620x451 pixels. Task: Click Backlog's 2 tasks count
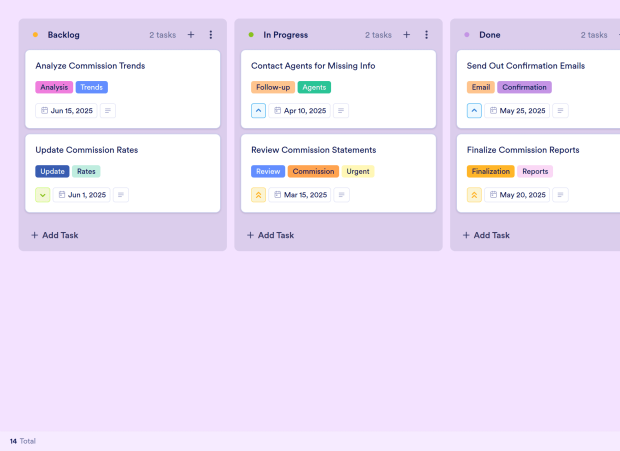point(163,35)
